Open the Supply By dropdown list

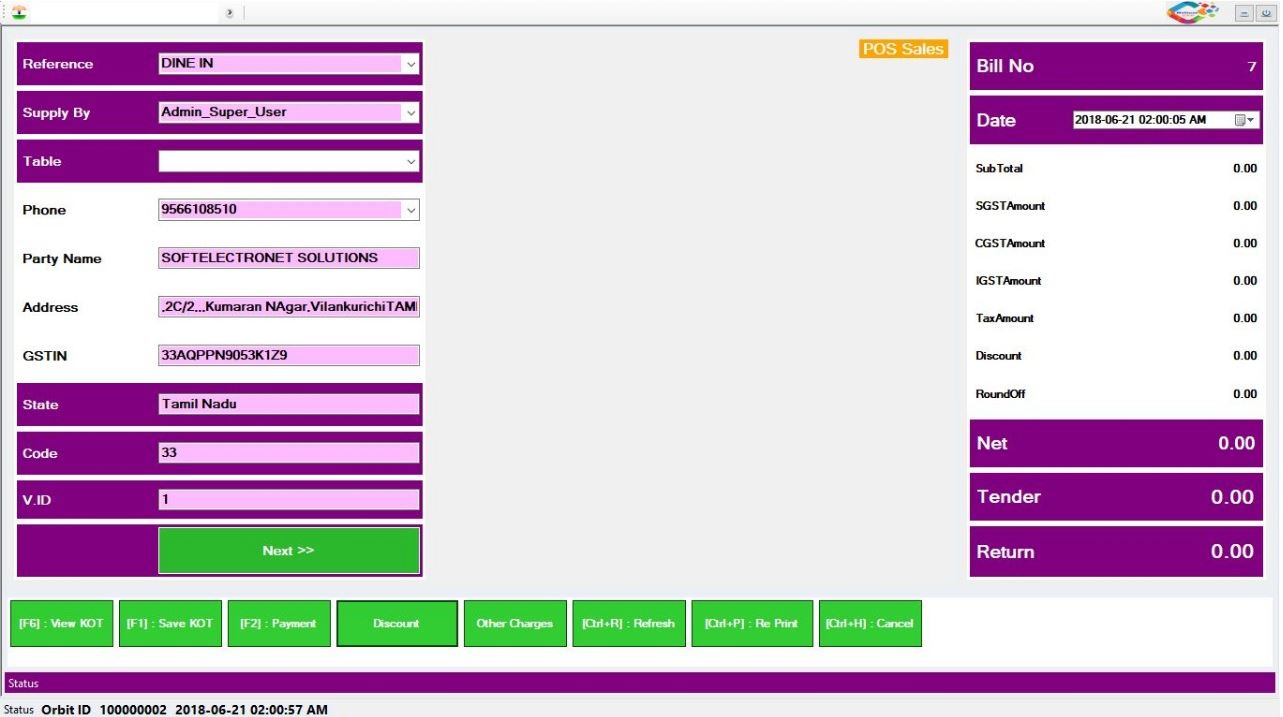point(410,113)
